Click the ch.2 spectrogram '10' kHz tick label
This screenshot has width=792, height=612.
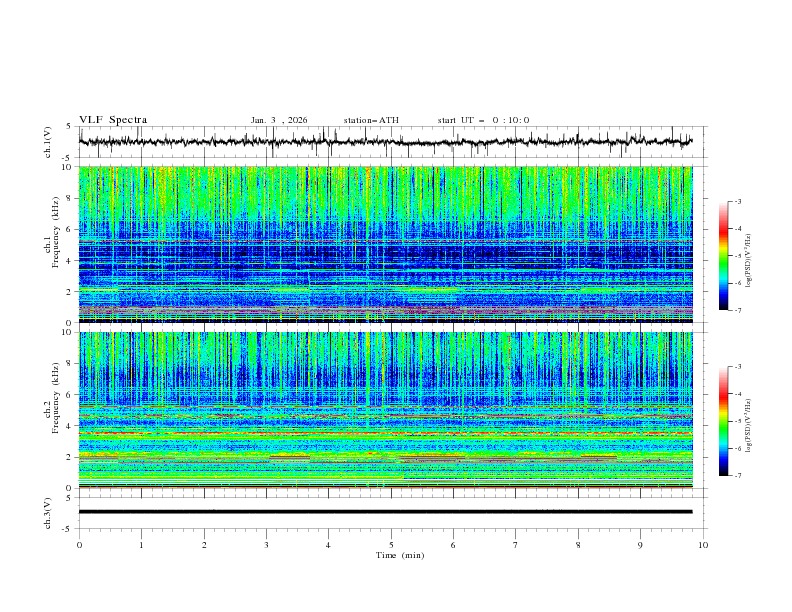[x=67, y=332]
